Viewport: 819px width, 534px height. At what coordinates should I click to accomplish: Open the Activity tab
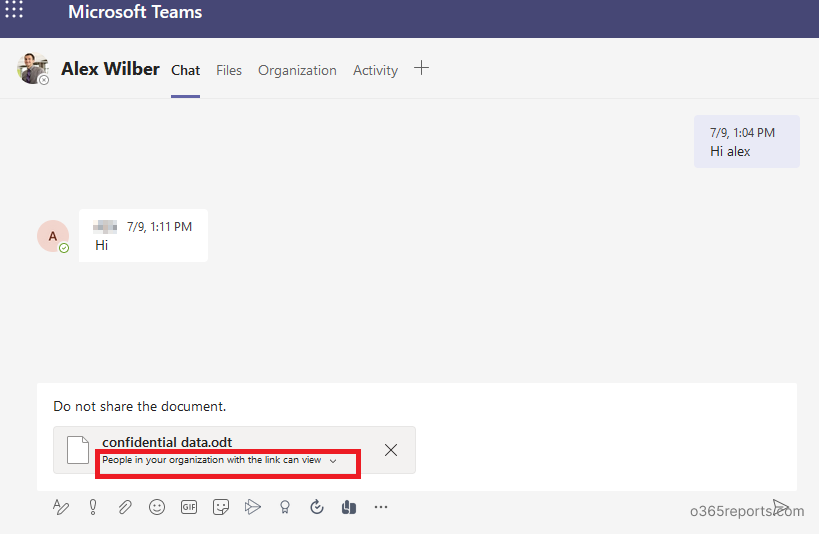[x=375, y=70]
